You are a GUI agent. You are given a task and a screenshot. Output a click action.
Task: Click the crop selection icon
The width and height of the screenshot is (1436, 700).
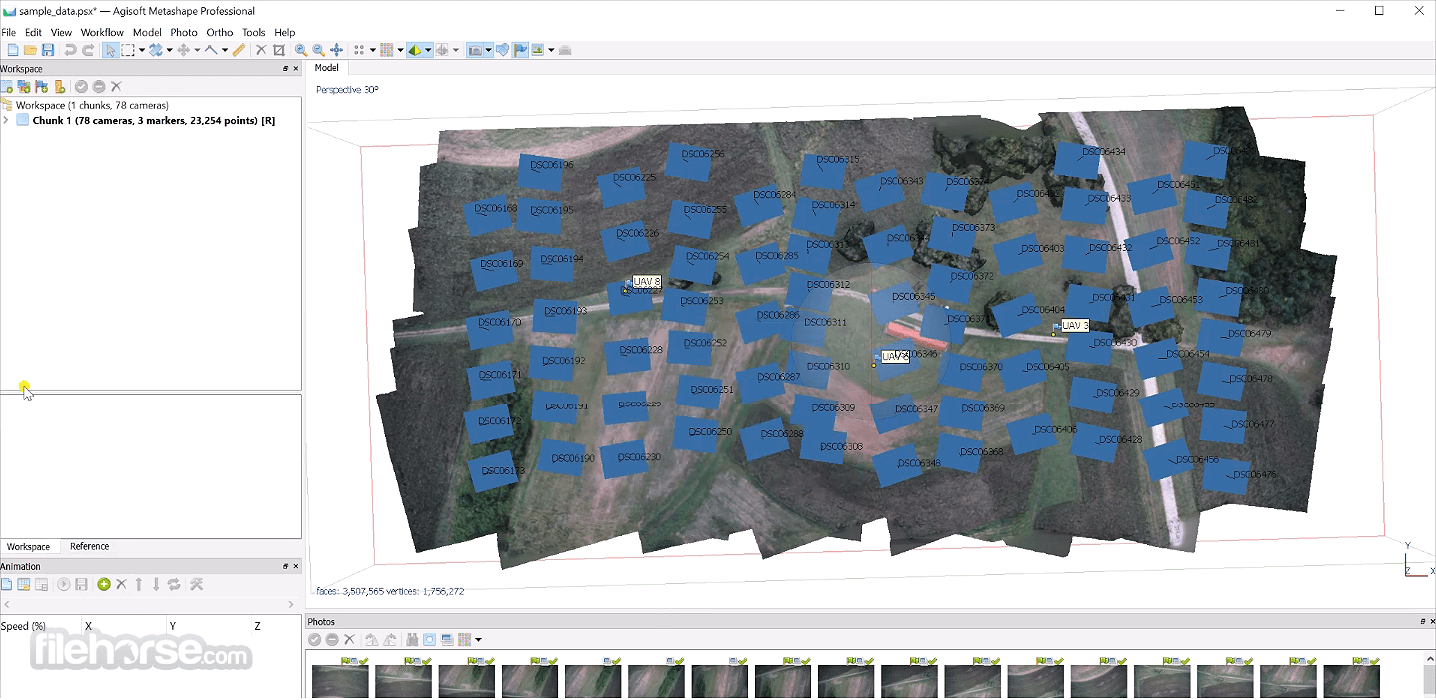tap(279, 50)
